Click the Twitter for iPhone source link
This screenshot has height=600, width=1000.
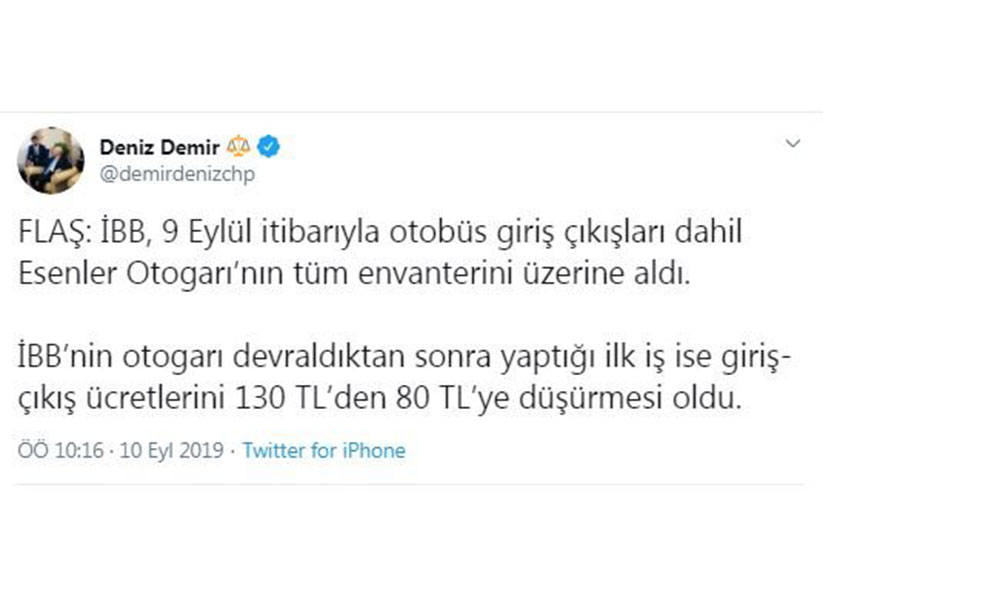(x=324, y=451)
